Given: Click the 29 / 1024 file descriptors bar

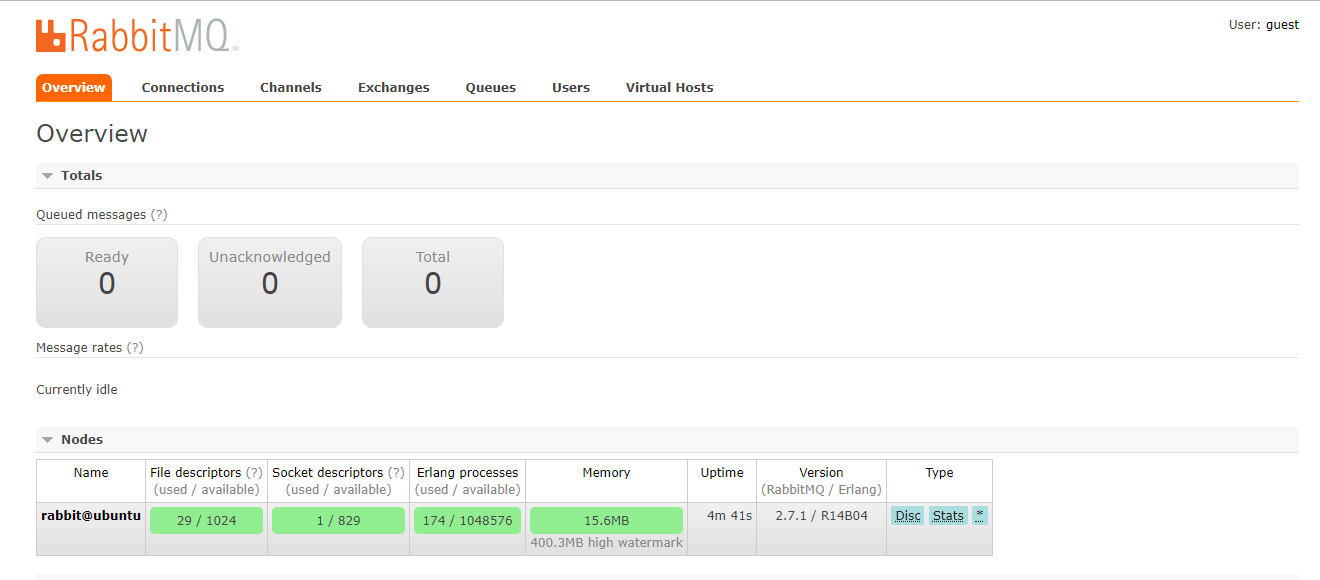Looking at the screenshot, I should (x=207, y=520).
